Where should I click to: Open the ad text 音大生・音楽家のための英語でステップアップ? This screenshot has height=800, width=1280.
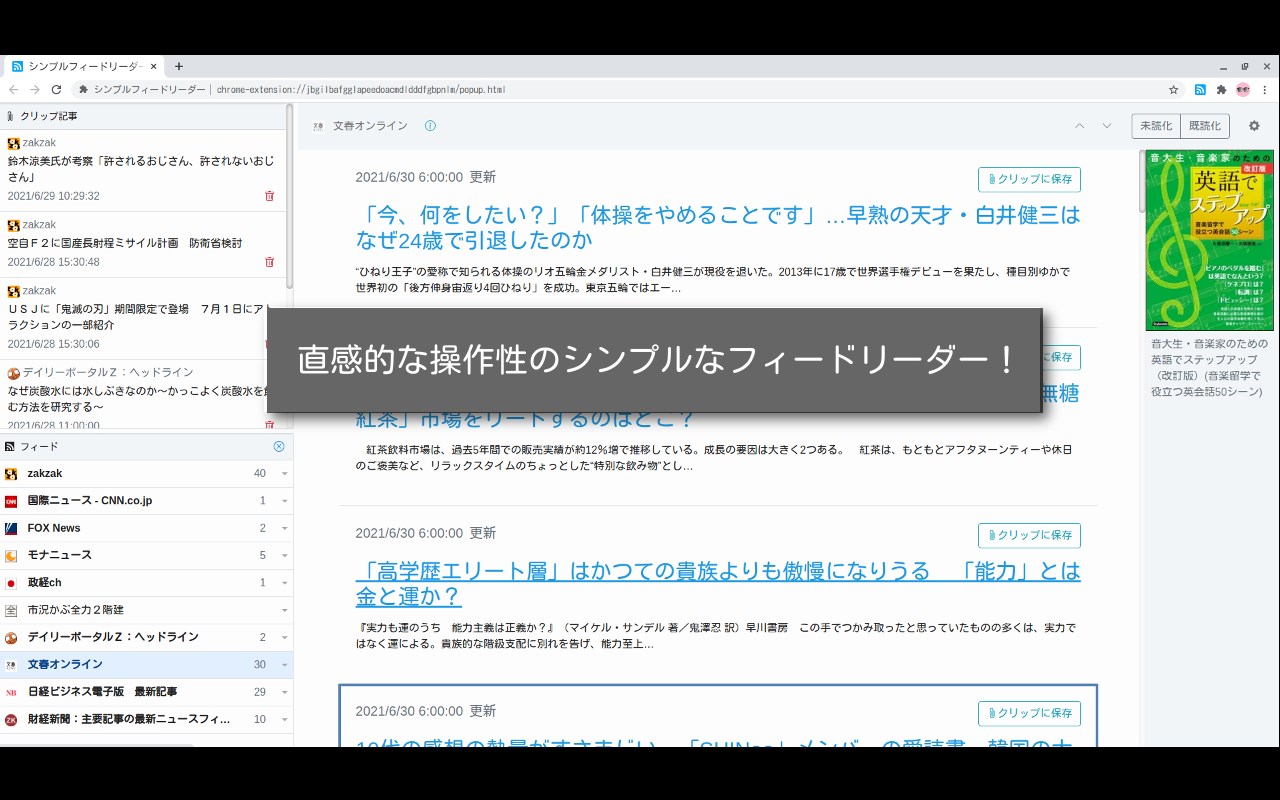pyautogui.click(x=1209, y=367)
